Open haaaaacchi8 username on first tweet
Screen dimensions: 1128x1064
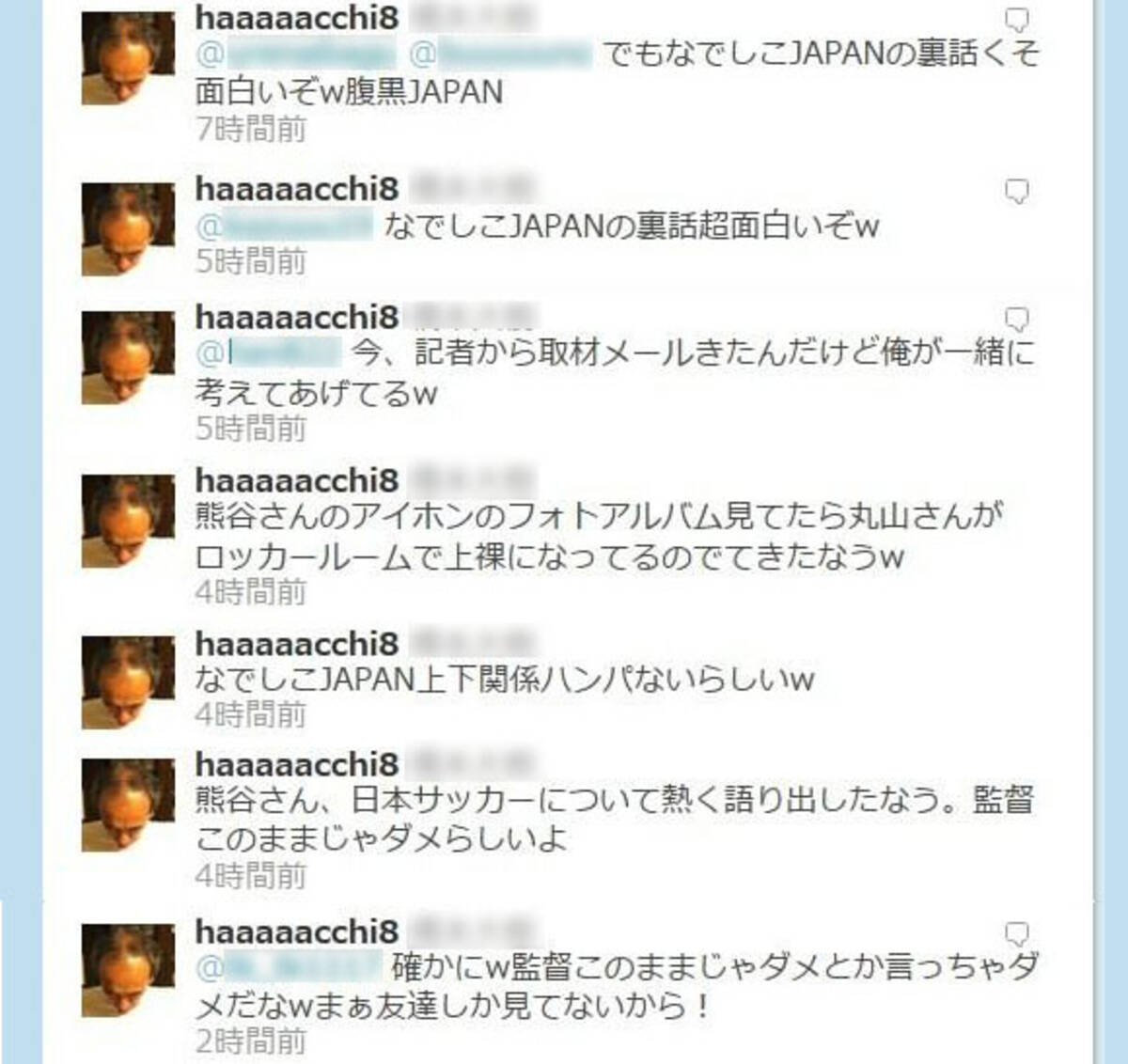pyautogui.click(x=297, y=17)
